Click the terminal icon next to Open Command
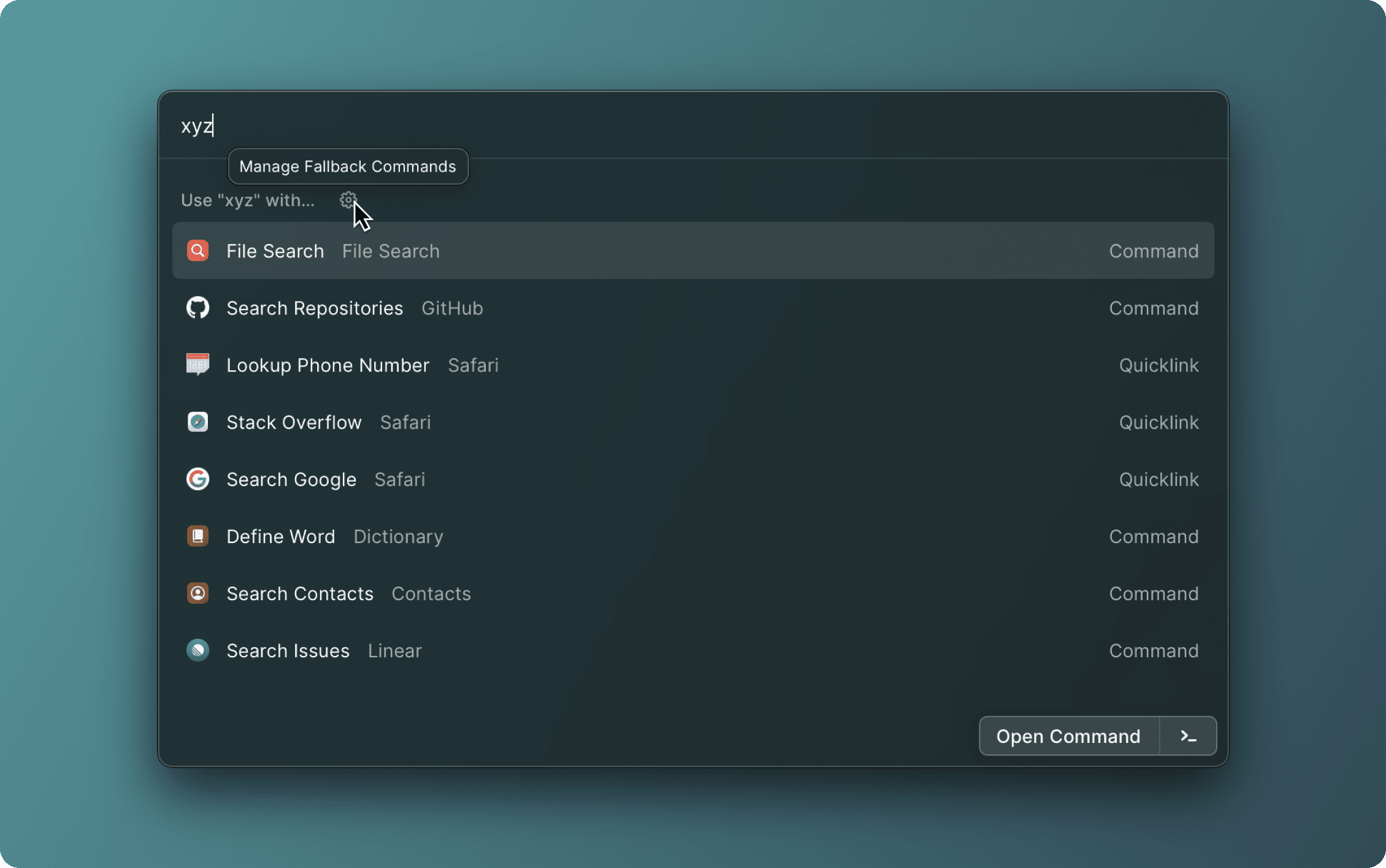 pos(1188,736)
